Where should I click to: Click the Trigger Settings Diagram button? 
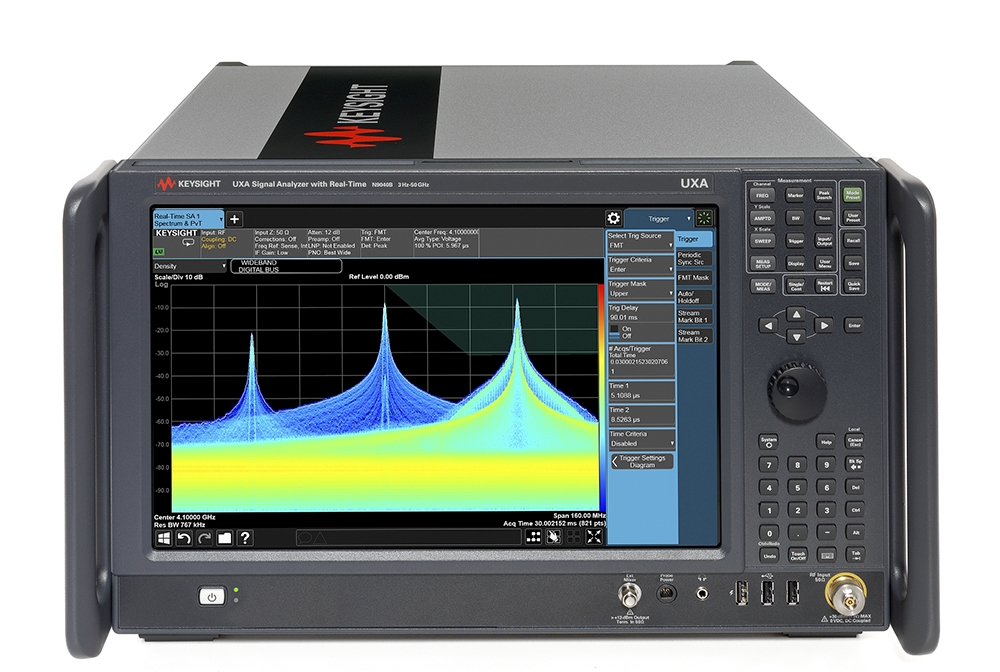[641, 461]
